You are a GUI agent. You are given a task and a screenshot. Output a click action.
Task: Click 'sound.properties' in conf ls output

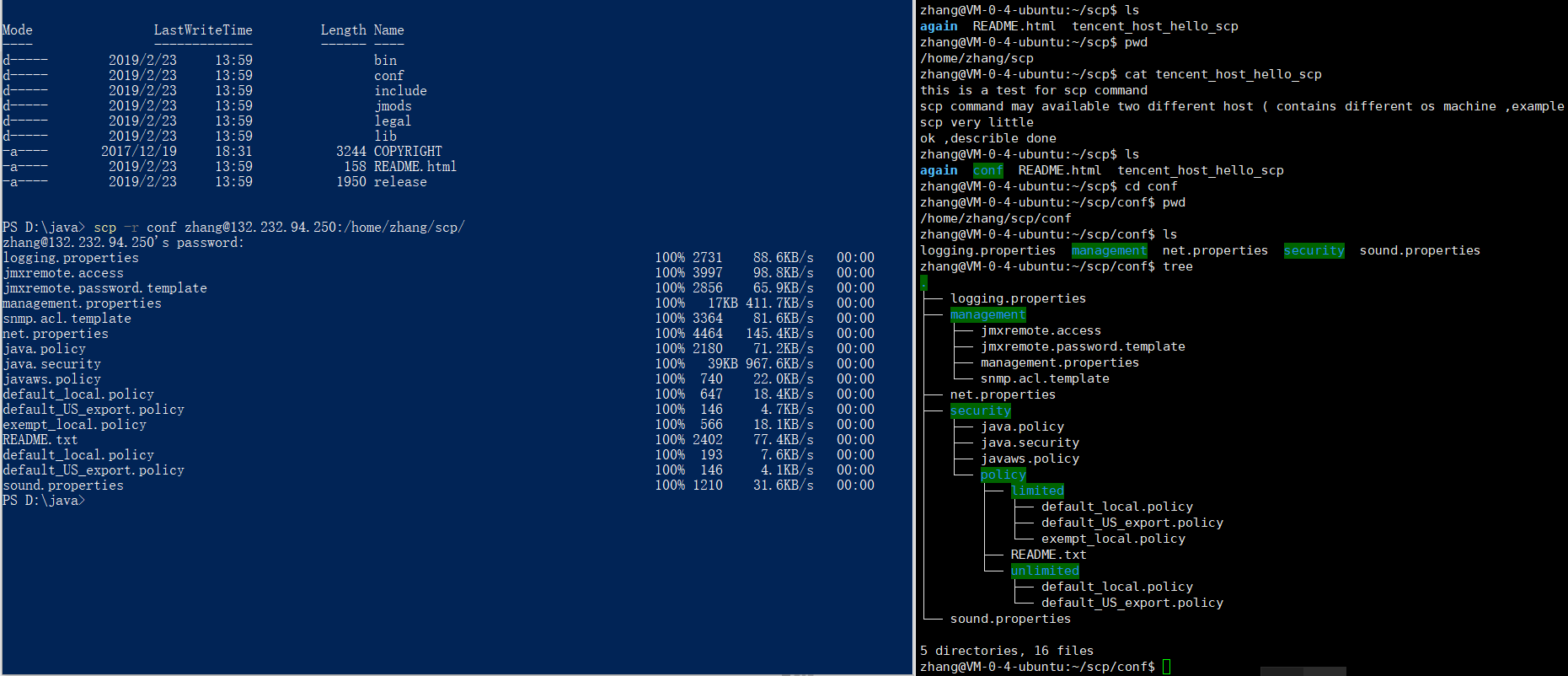point(1420,250)
